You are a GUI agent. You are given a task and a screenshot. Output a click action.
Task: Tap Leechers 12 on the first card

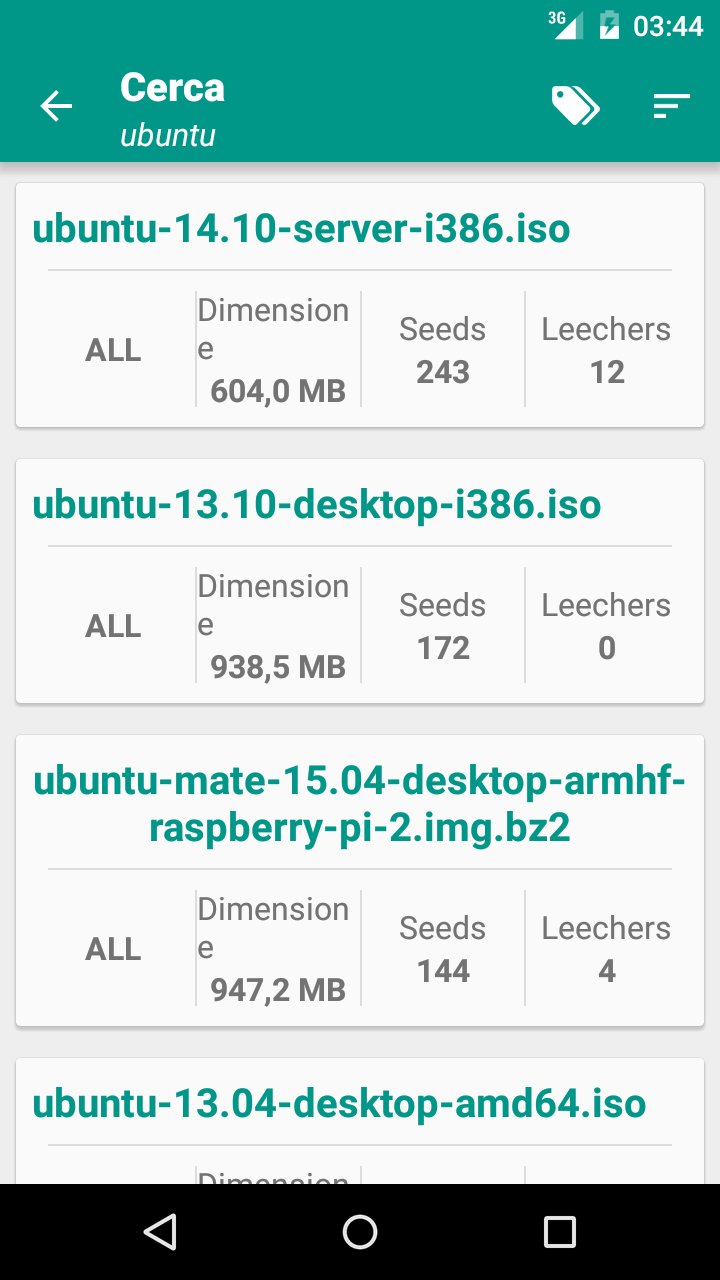pos(607,350)
